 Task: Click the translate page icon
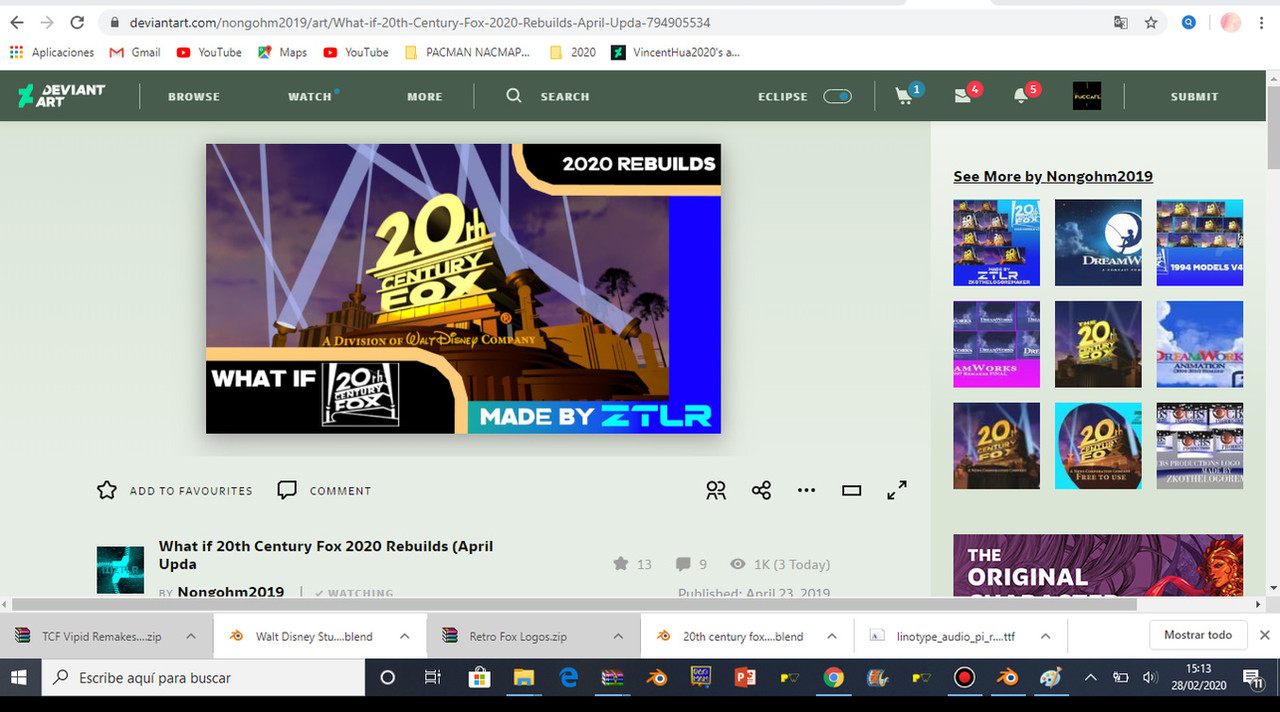[1121, 22]
